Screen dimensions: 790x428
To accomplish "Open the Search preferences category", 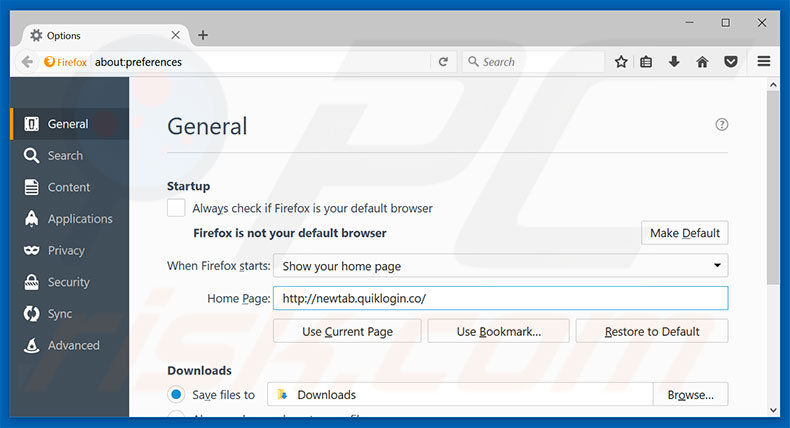I will point(70,156).
